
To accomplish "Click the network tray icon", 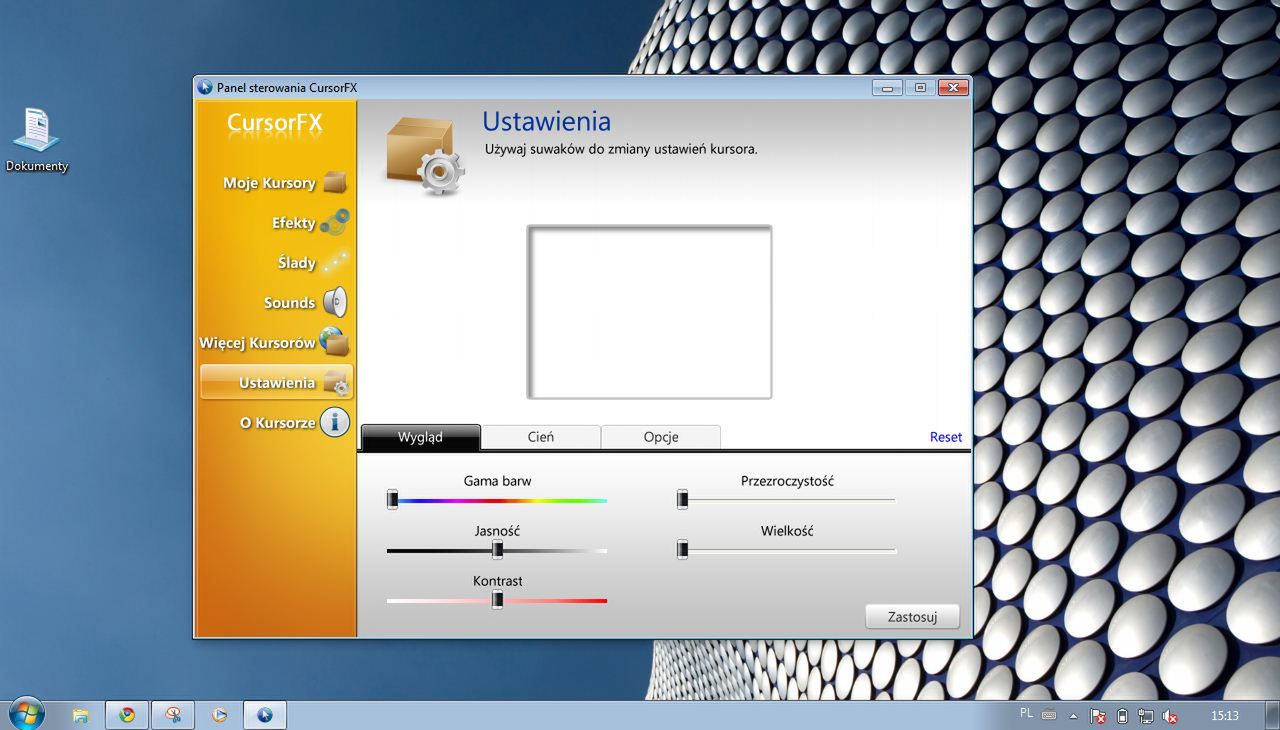I will [1146, 716].
